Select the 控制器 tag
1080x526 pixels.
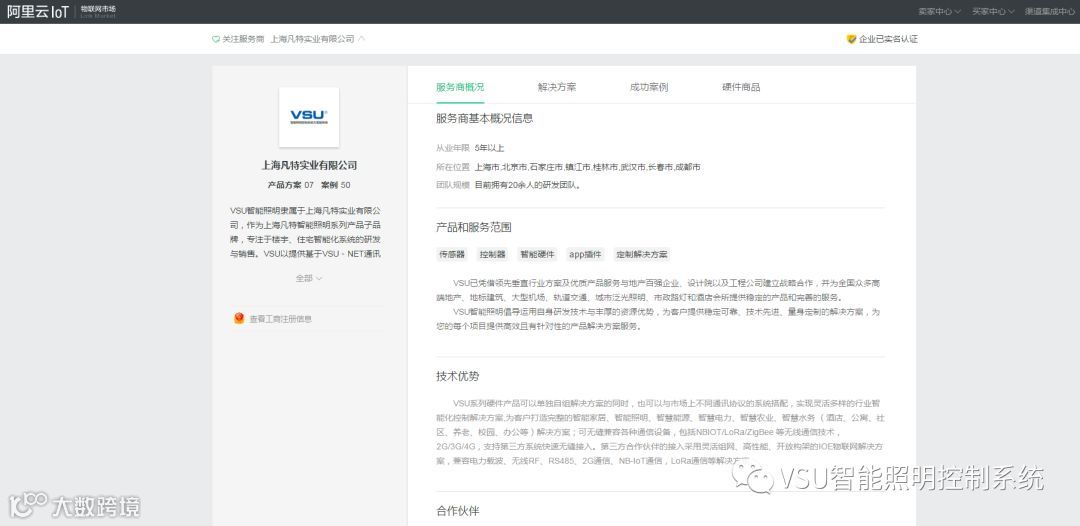click(492, 254)
